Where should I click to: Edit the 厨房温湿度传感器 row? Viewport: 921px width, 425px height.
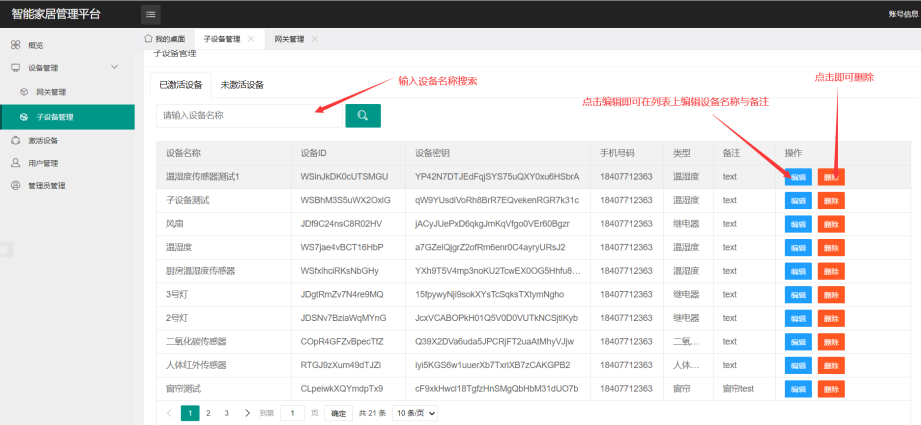pos(798,271)
